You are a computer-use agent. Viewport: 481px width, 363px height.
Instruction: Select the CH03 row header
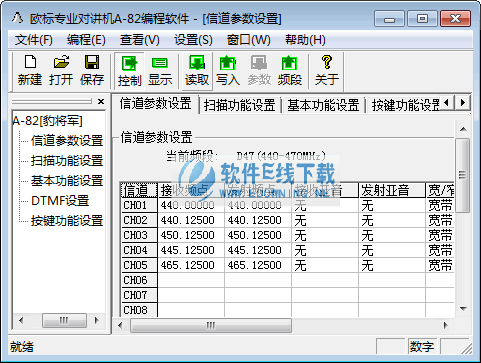coord(139,235)
